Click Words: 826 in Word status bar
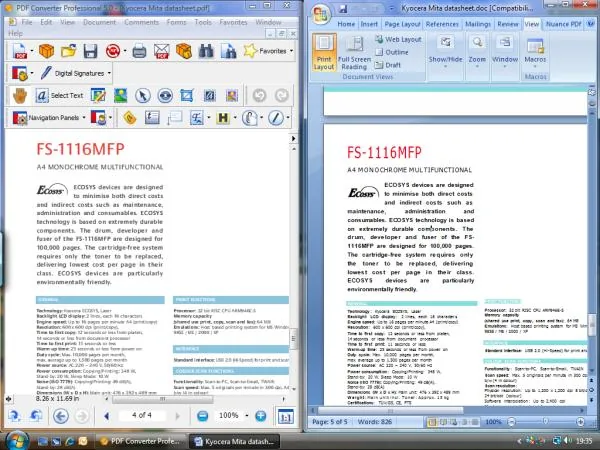Viewport: 600px width, 450px height. 375,422
